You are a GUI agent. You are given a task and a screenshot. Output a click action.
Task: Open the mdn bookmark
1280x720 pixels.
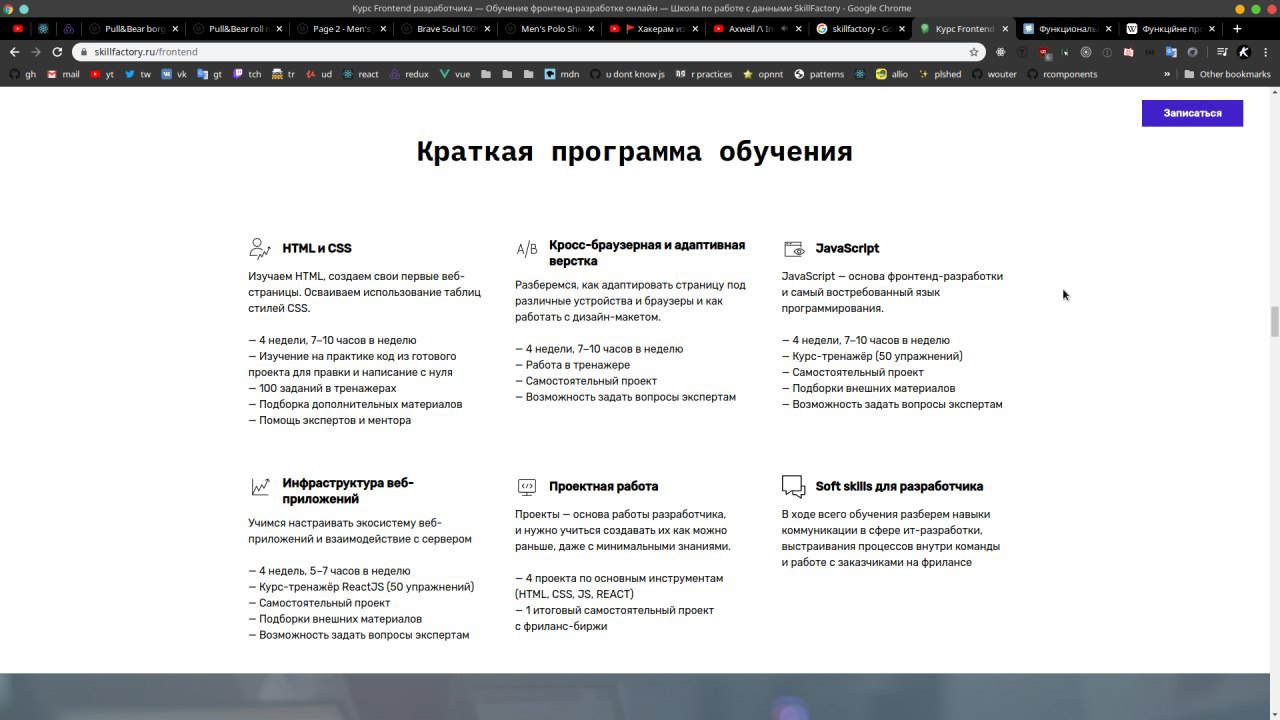(561, 74)
